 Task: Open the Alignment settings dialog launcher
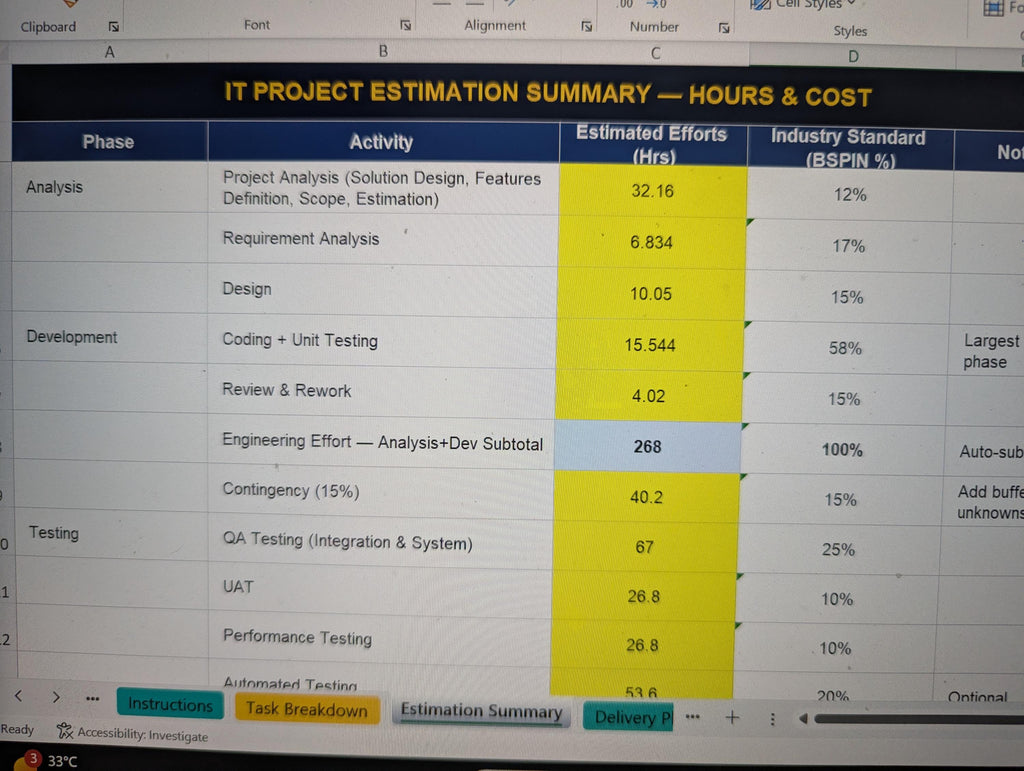click(x=586, y=26)
